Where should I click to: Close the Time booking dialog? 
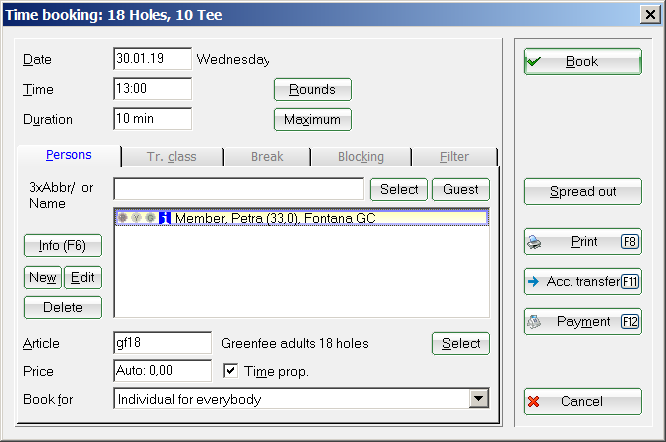650,15
